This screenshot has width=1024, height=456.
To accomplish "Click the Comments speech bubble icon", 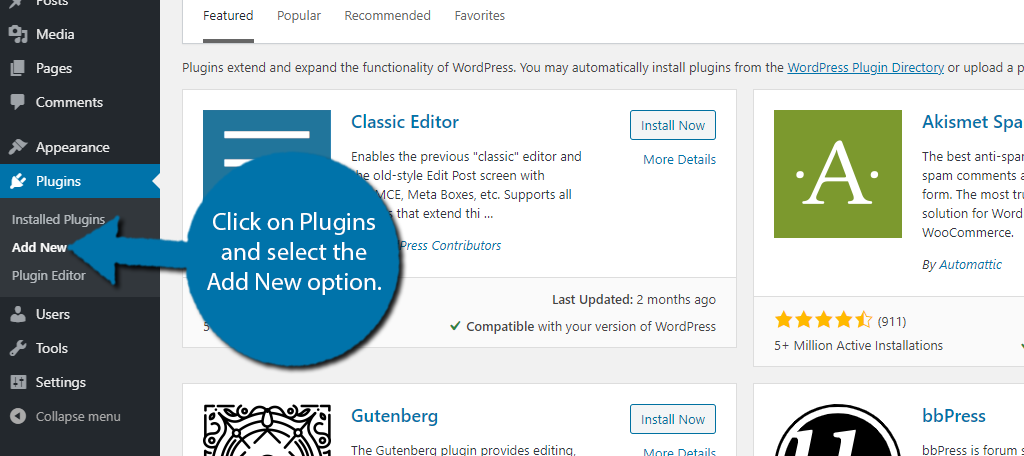I will pos(18,102).
